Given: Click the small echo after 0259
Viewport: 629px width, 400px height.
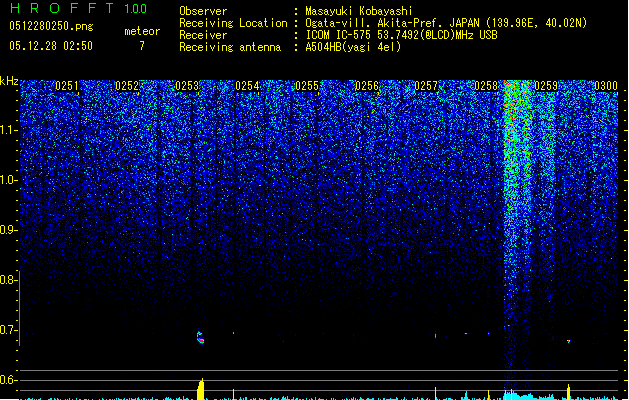Looking at the screenshot, I should (568, 341).
